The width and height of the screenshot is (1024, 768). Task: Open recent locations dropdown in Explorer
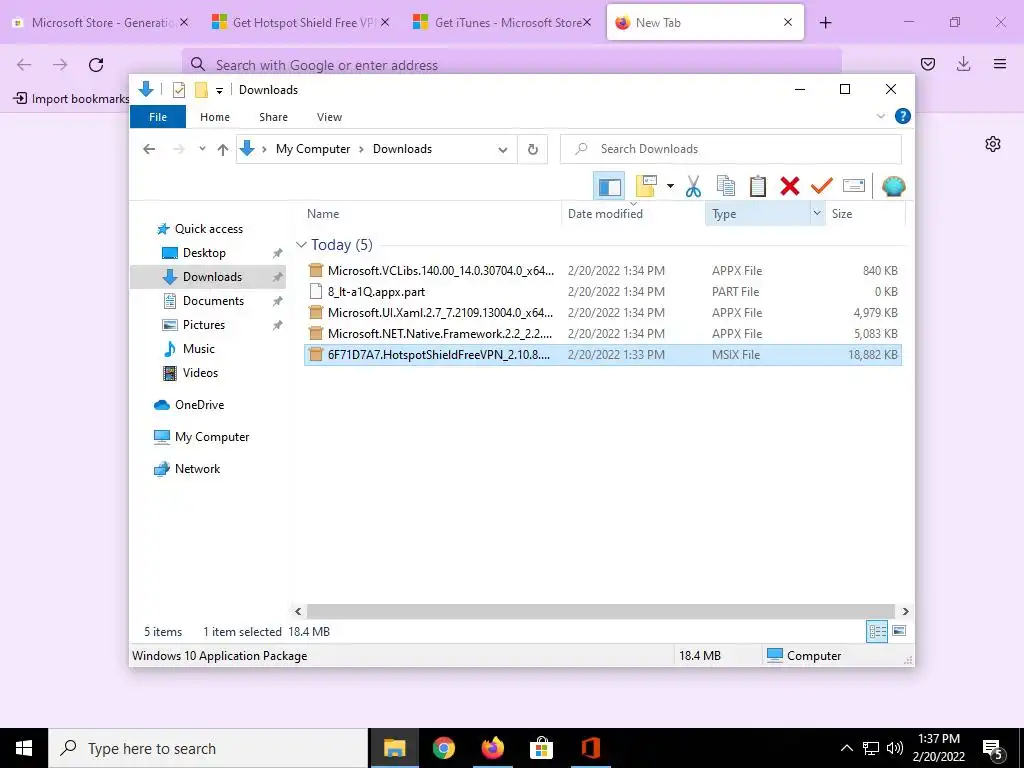coord(202,149)
